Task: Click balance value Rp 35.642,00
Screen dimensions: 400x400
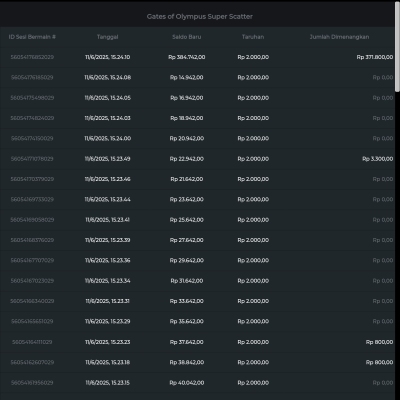Action: [x=187, y=322]
